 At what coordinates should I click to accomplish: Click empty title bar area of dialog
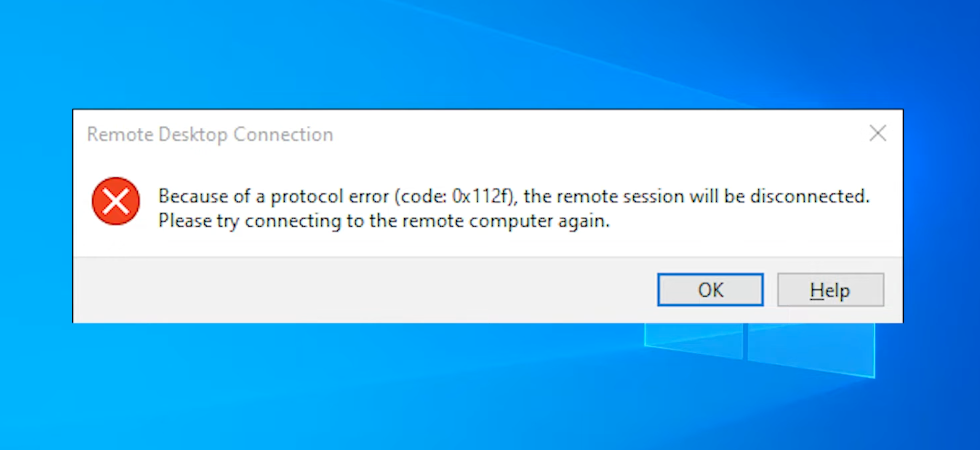click(x=600, y=134)
